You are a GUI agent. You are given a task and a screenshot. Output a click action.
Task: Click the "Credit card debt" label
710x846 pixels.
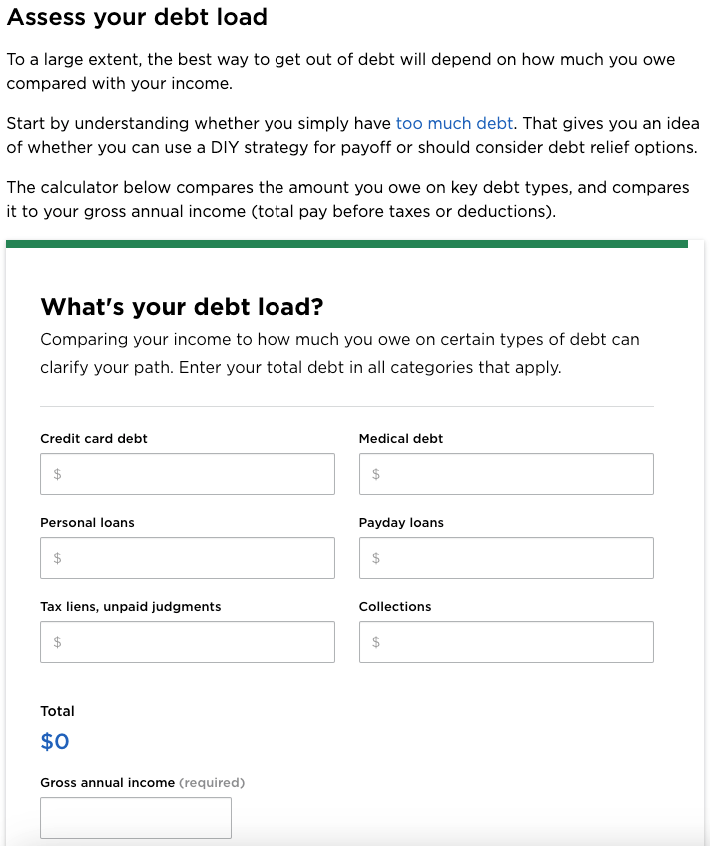pos(94,439)
